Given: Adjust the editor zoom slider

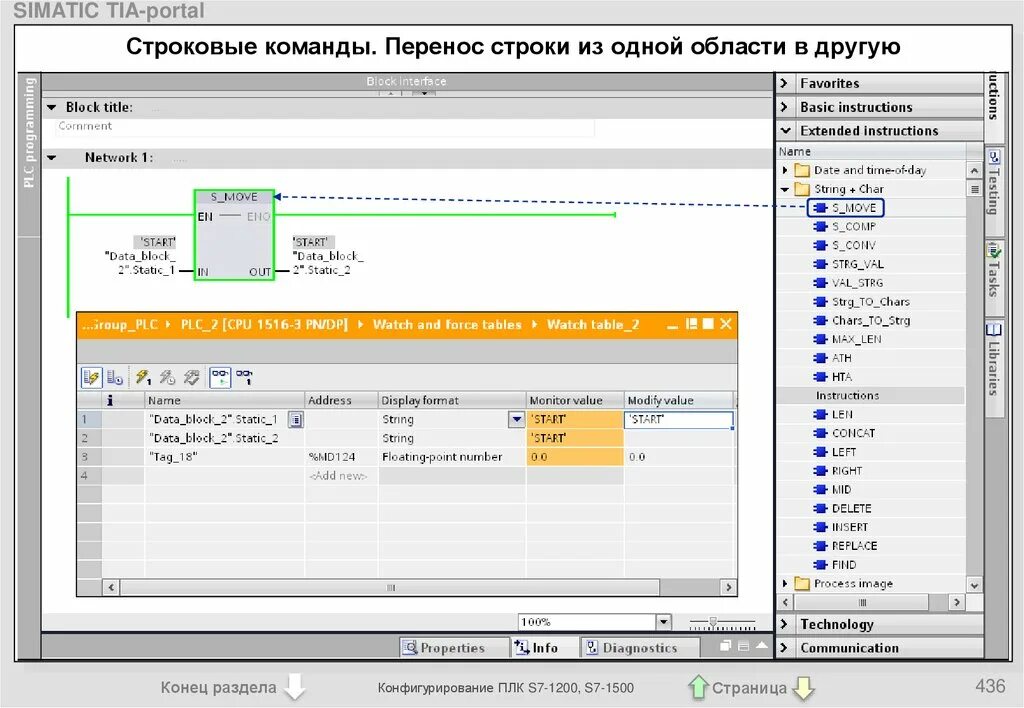Looking at the screenshot, I should point(713,623).
